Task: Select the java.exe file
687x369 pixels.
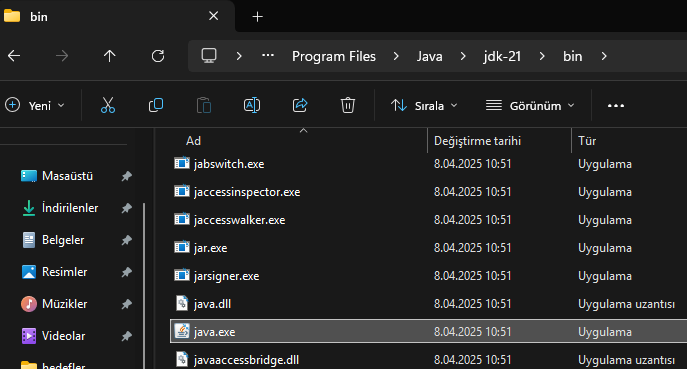Action: tap(428, 331)
